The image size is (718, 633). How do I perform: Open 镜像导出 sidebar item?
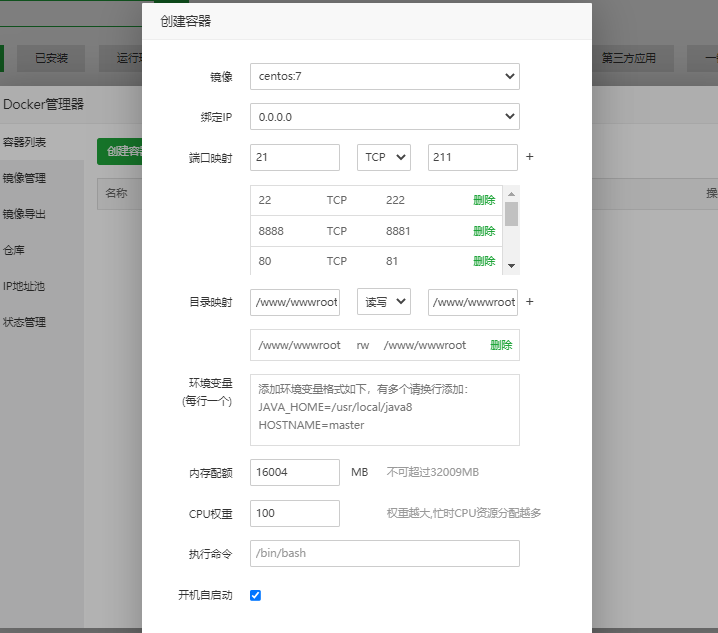pos(24,214)
